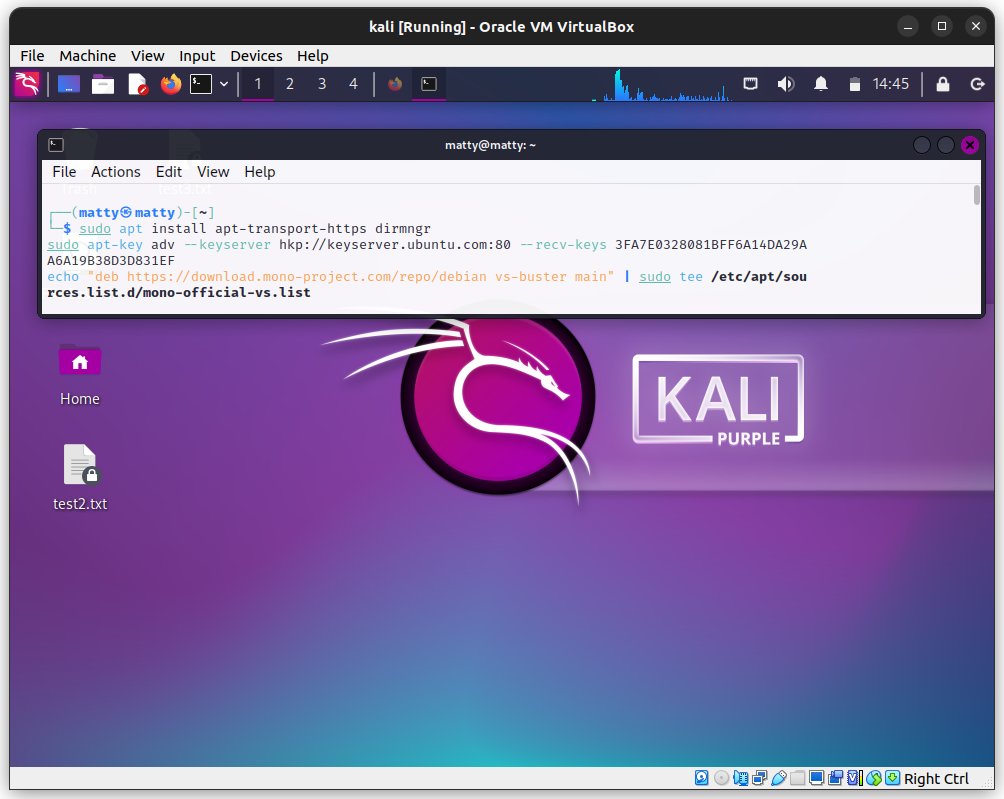
Task: Open VirtualBox Machine menu
Action: (88, 56)
